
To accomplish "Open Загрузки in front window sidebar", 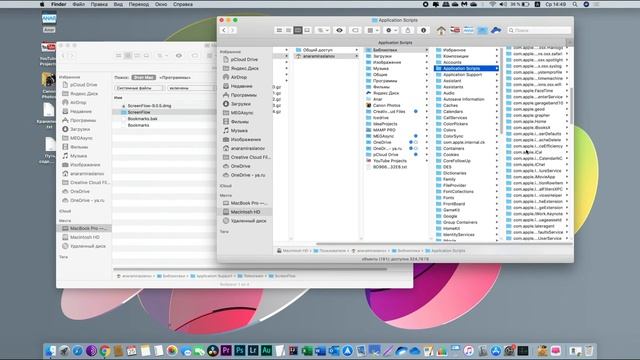I will point(241,104).
